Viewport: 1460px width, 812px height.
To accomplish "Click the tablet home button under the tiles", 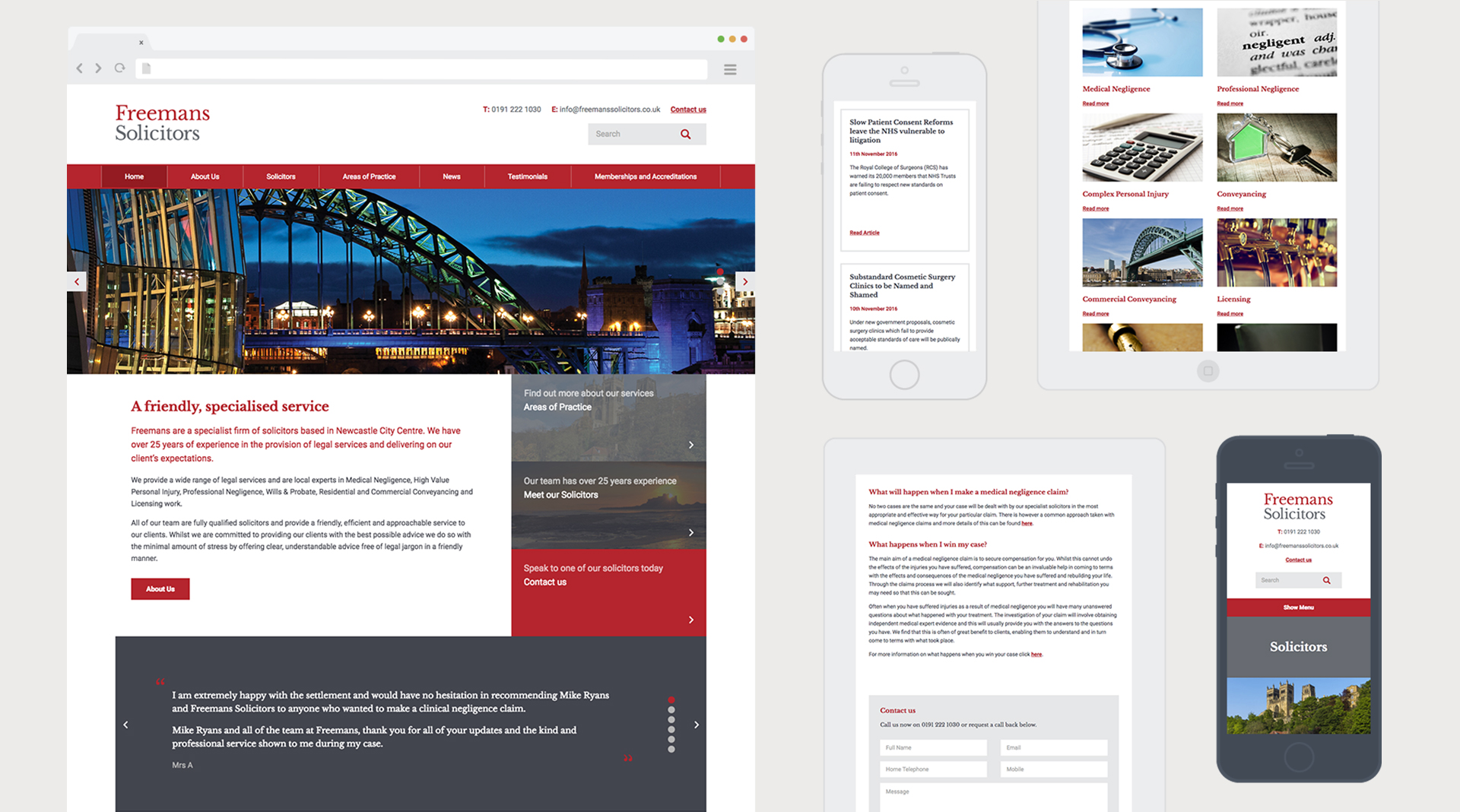I will coord(1208,371).
